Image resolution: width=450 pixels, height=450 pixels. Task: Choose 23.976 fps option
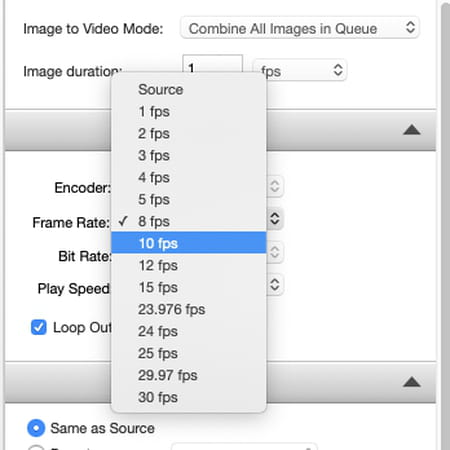coord(189,309)
